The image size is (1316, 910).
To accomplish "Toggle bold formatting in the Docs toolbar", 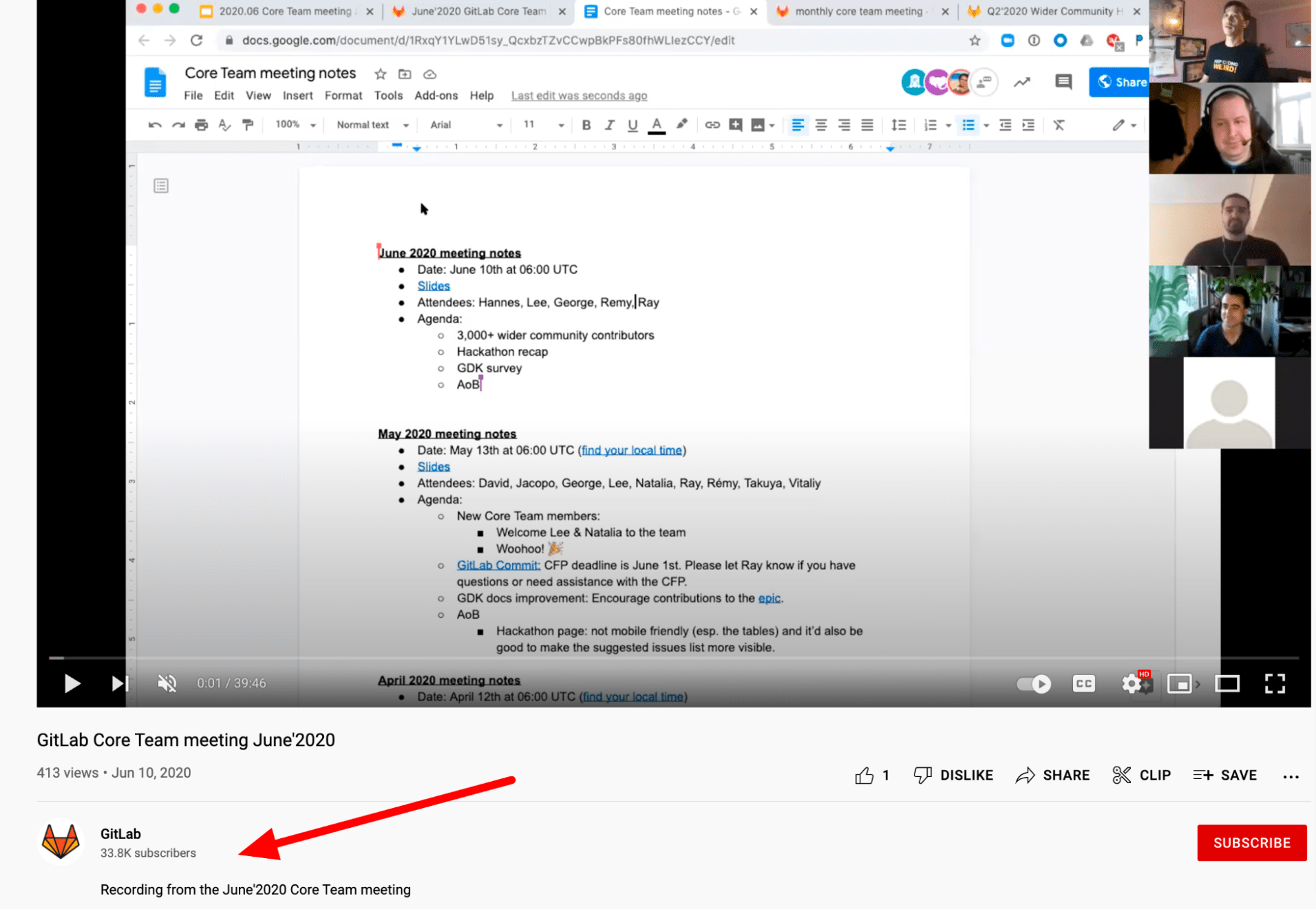I will (586, 124).
